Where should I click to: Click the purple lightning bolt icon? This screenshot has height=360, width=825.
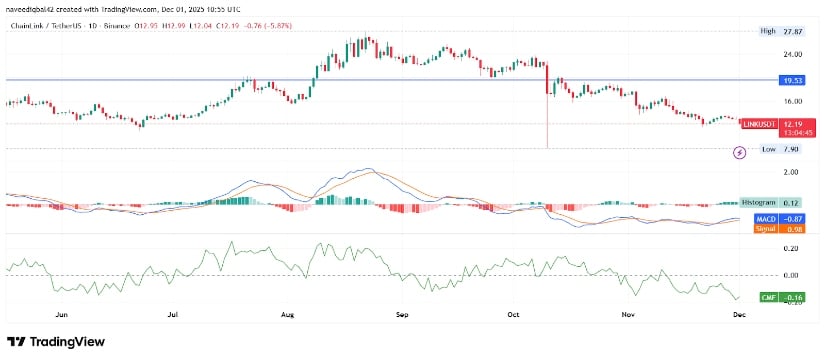(740, 153)
